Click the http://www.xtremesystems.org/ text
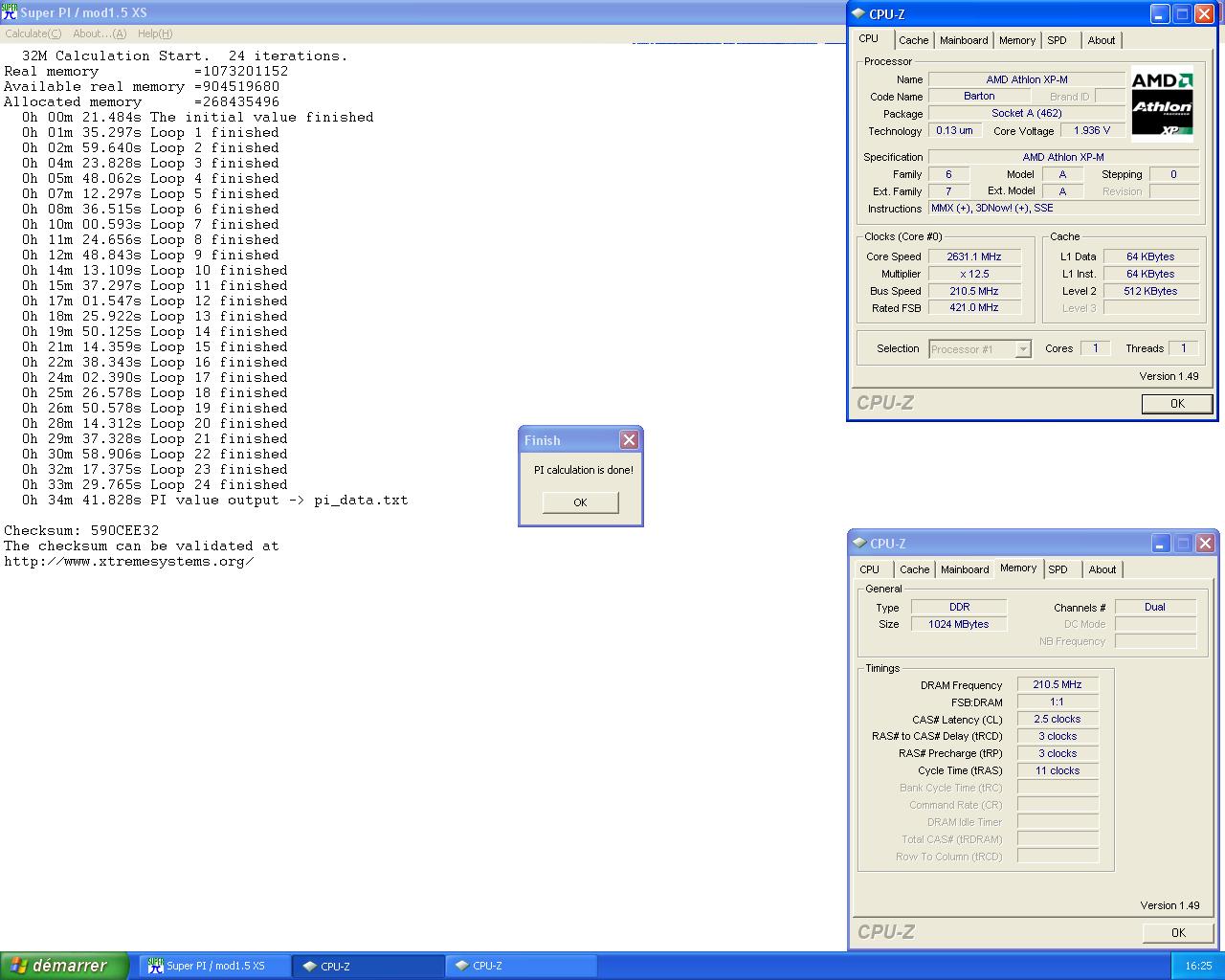1225x980 pixels. click(129, 562)
